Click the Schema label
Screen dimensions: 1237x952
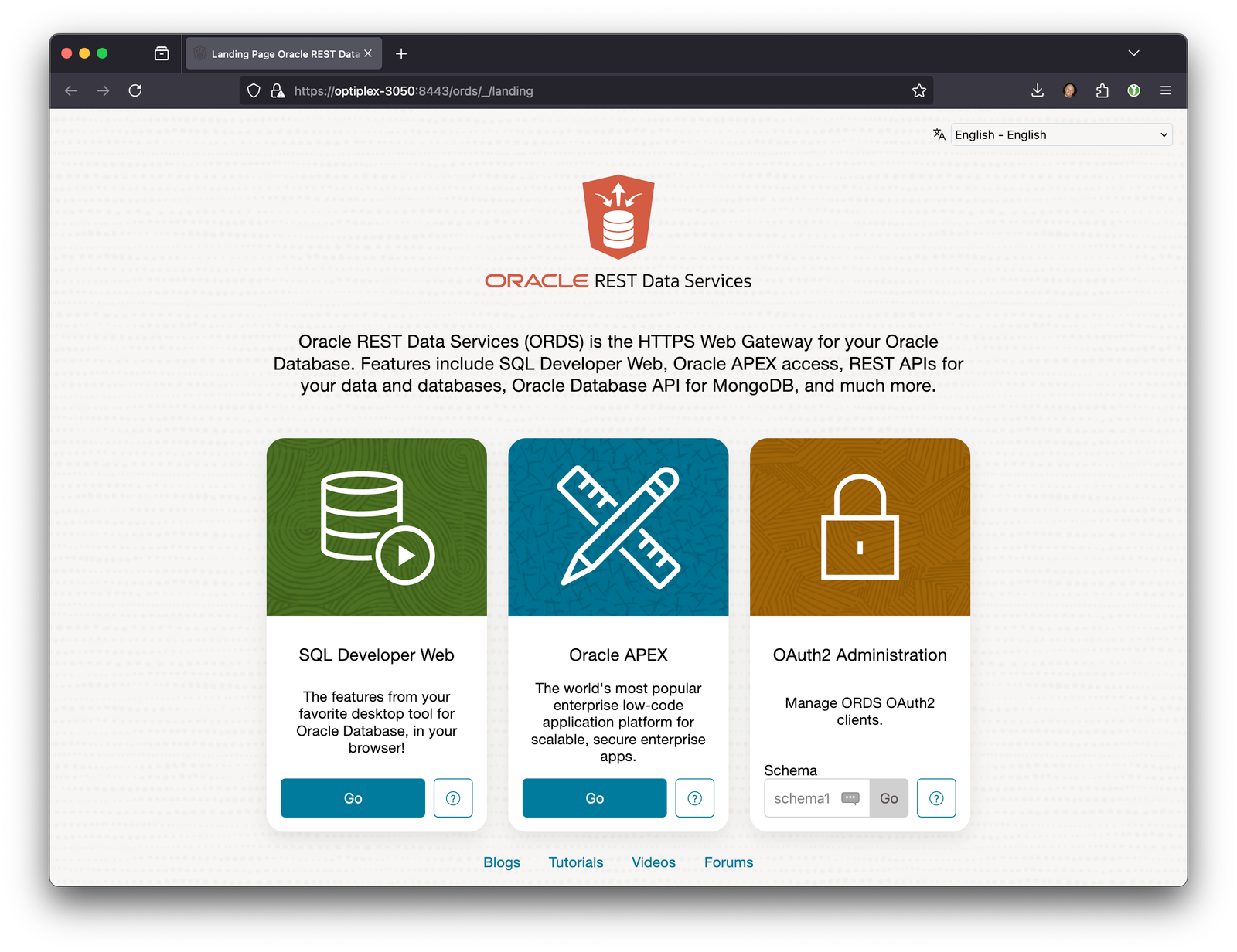pyautogui.click(x=790, y=770)
